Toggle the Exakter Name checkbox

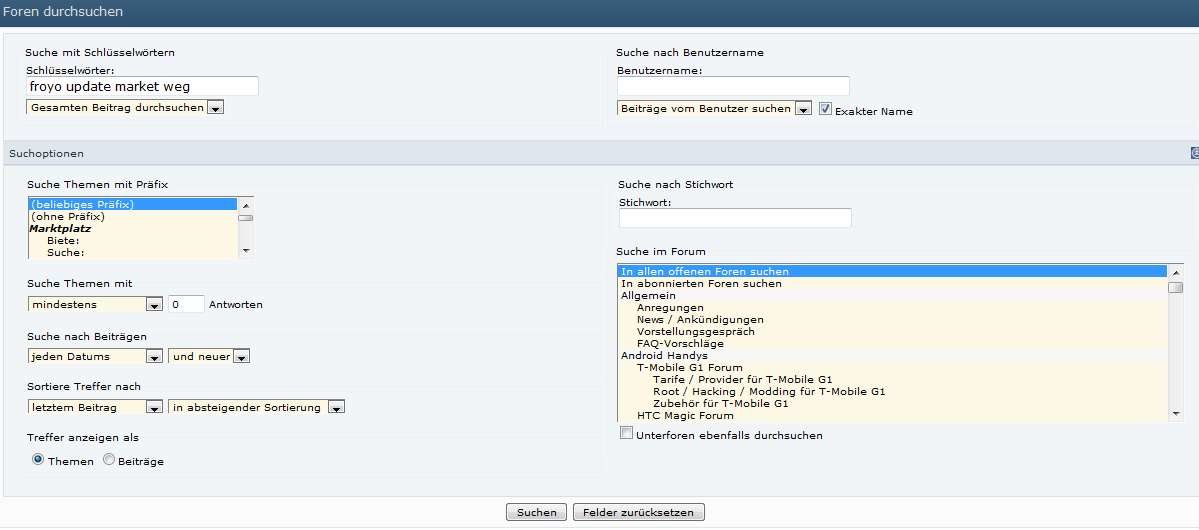tap(825, 109)
